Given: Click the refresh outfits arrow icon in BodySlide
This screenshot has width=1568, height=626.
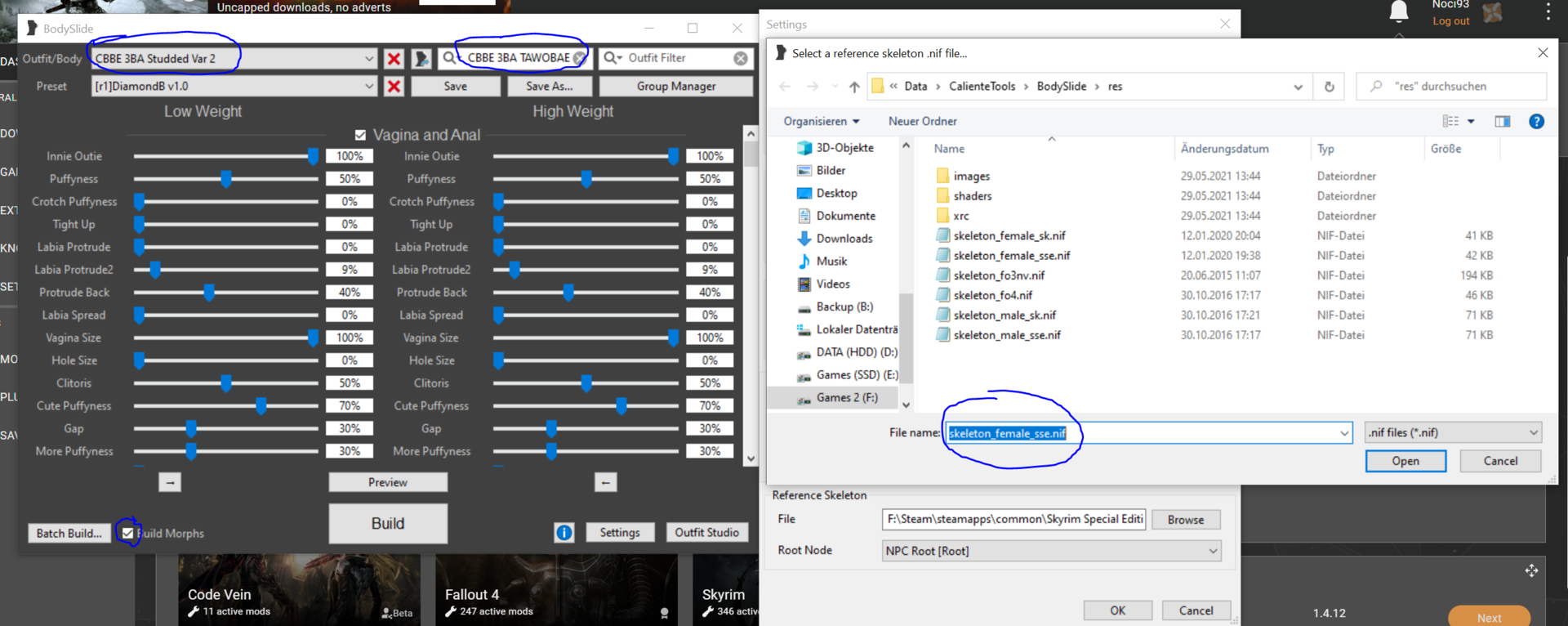Looking at the screenshot, I should pyautogui.click(x=421, y=59).
